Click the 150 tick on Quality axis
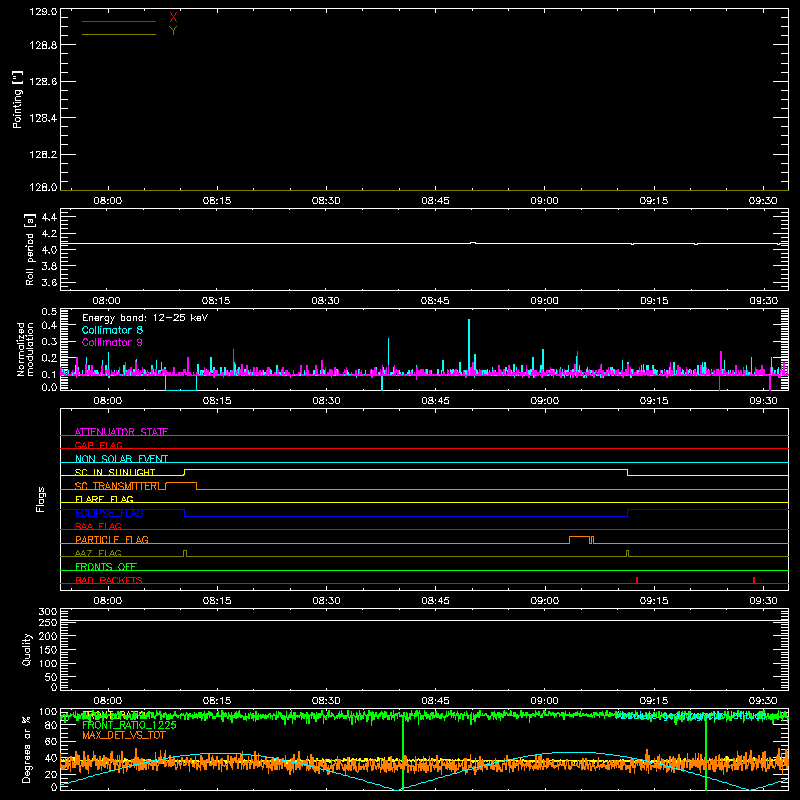Viewport: 800px width, 800px height. pyautogui.click(x=48, y=650)
